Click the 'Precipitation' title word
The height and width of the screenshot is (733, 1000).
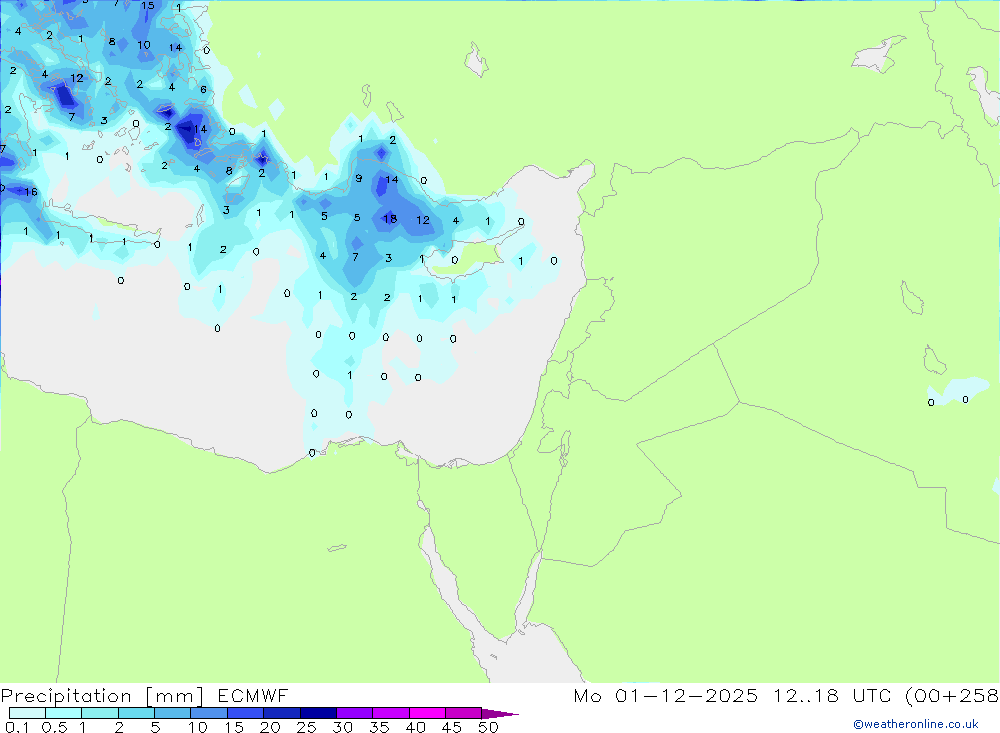pyautogui.click(x=66, y=696)
